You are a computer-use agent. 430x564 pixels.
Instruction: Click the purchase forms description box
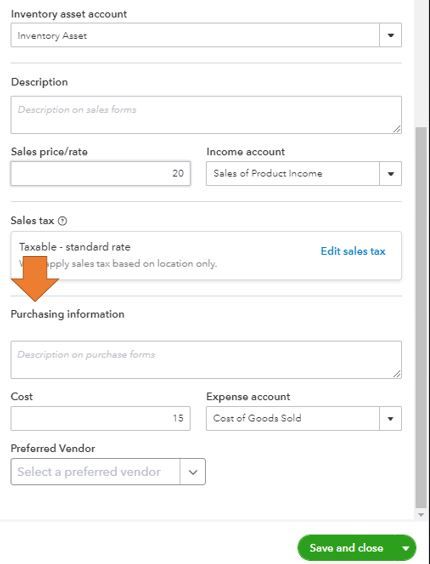206,360
